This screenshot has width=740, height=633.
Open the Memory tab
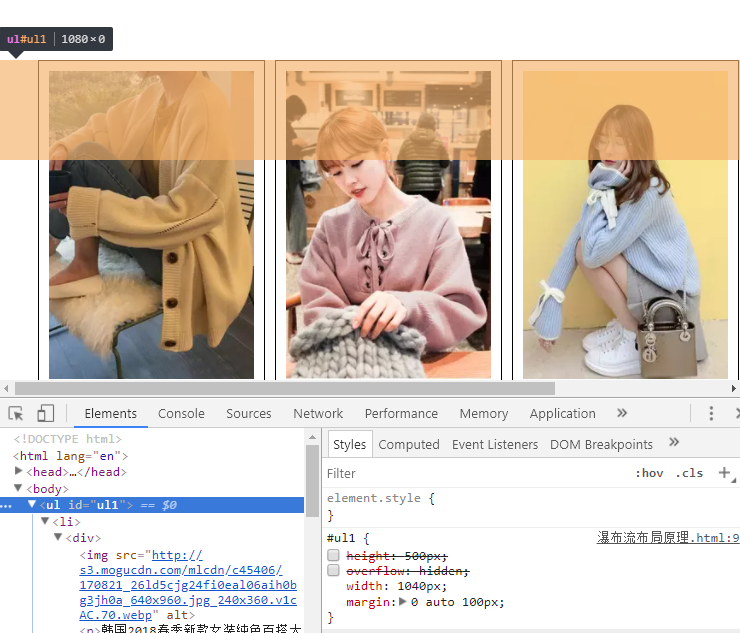click(484, 414)
